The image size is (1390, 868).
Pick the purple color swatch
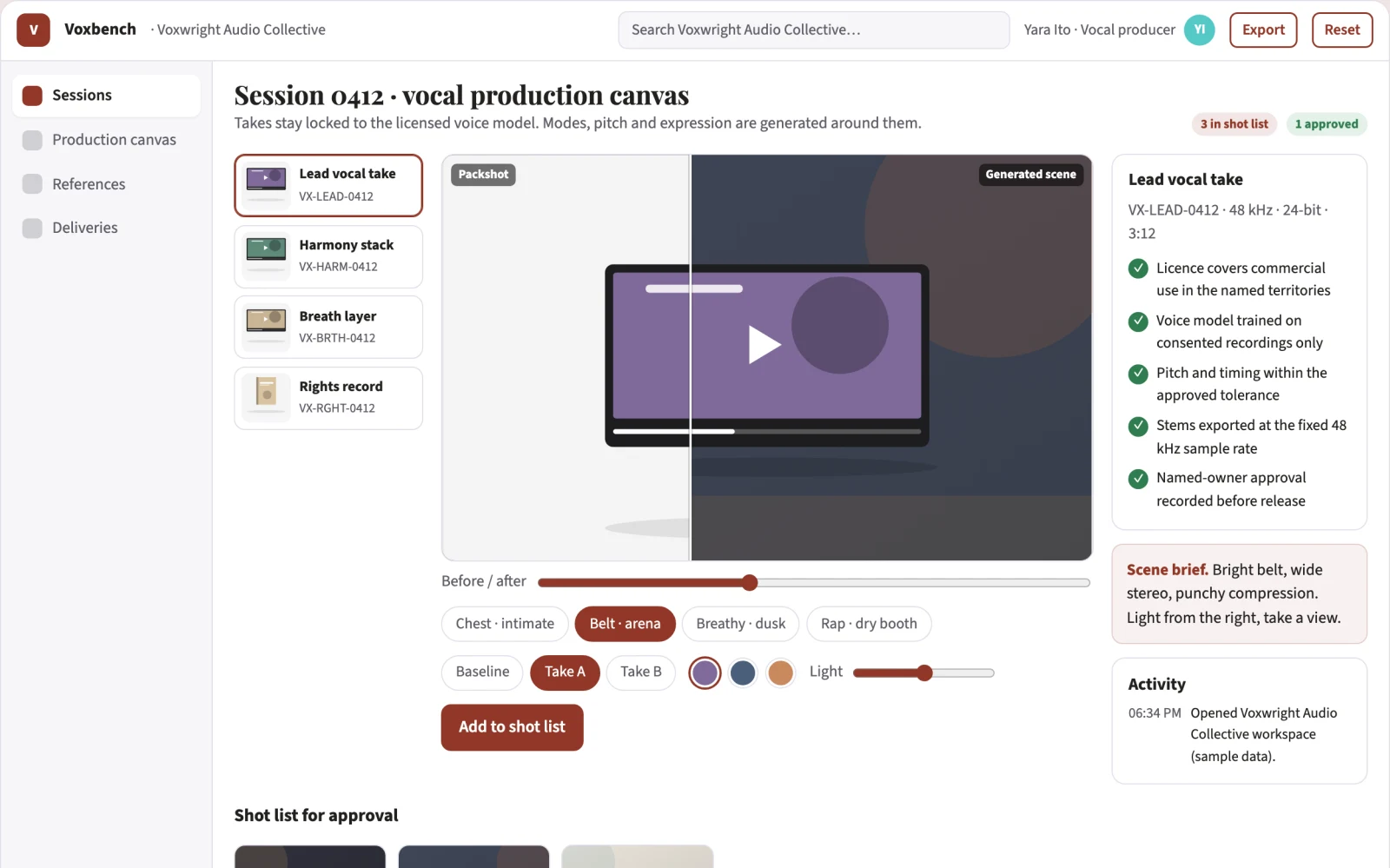(x=705, y=673)
